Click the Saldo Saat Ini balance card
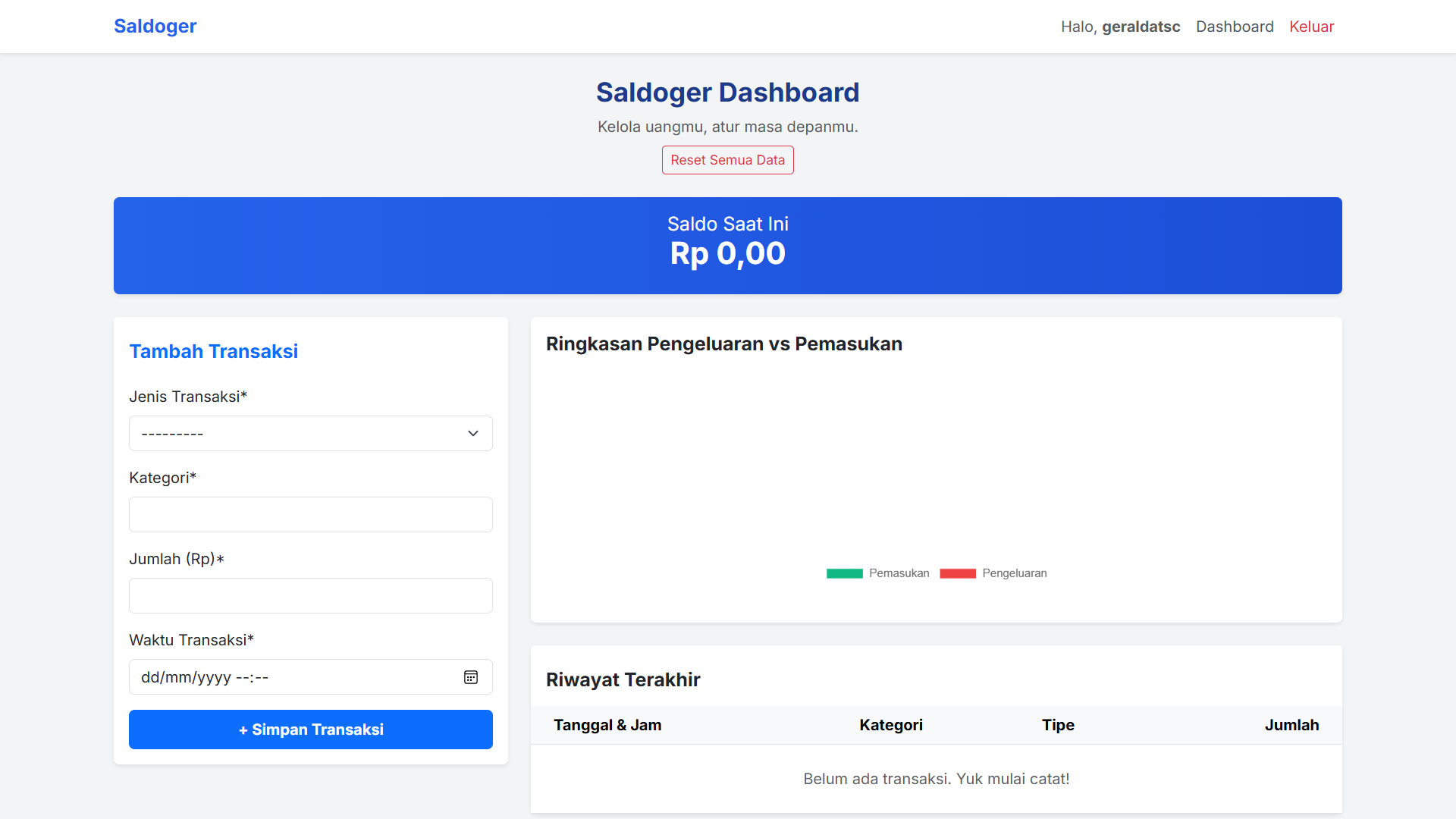1456x819 pixels. (x=727, y=245)
